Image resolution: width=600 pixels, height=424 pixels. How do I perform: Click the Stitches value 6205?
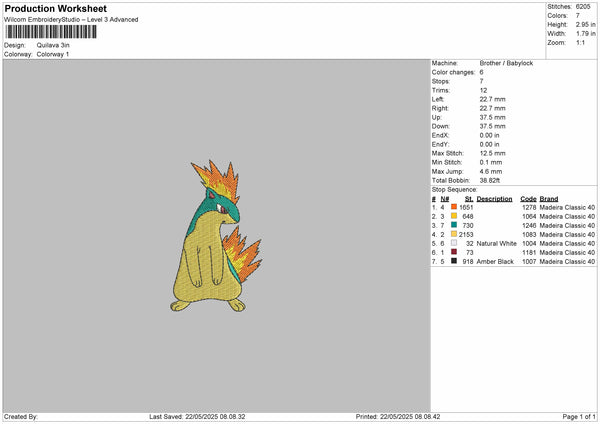tap(583, 7)
